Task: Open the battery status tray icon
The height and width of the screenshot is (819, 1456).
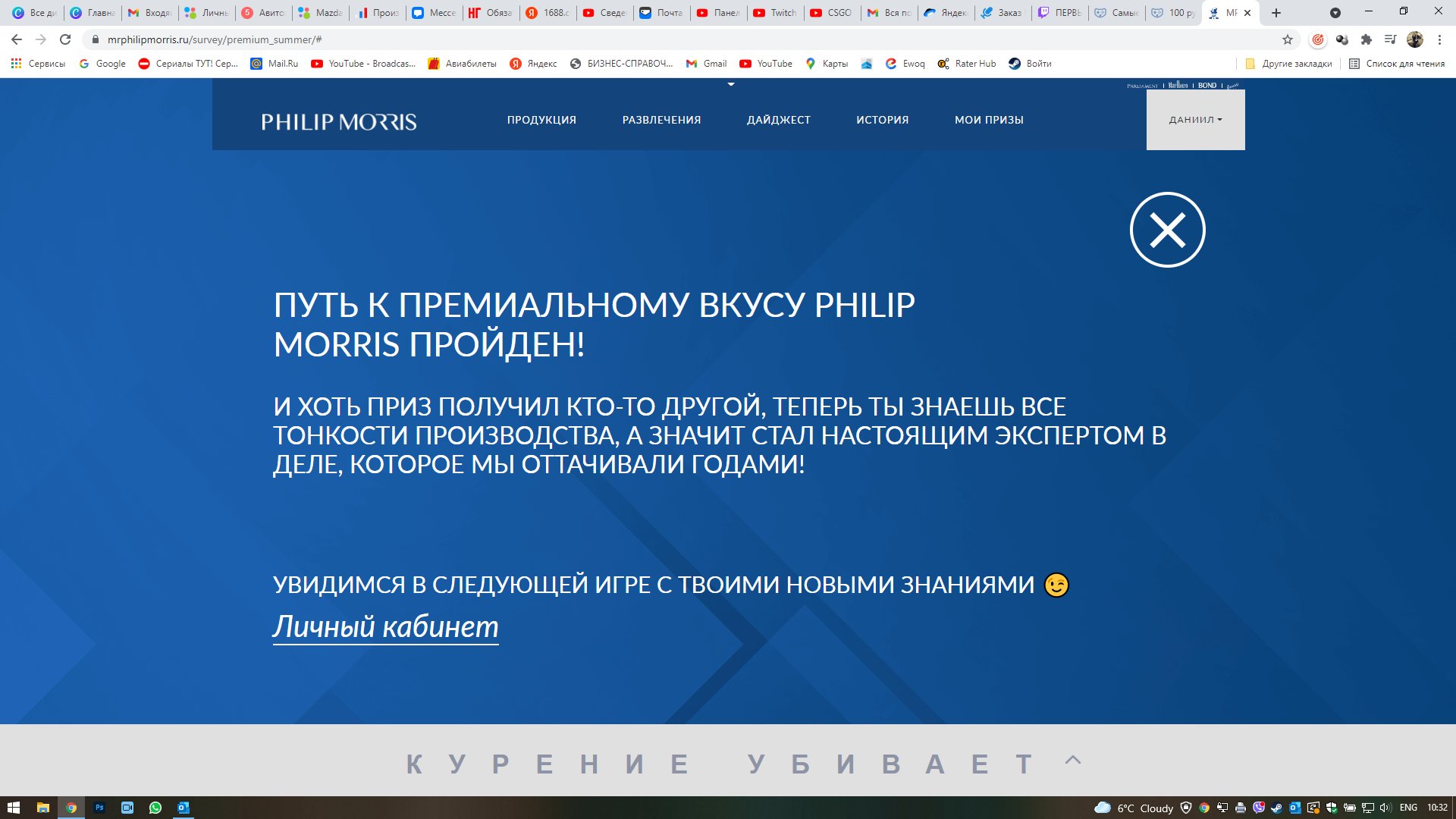Action: click(x=1350, y=808)
